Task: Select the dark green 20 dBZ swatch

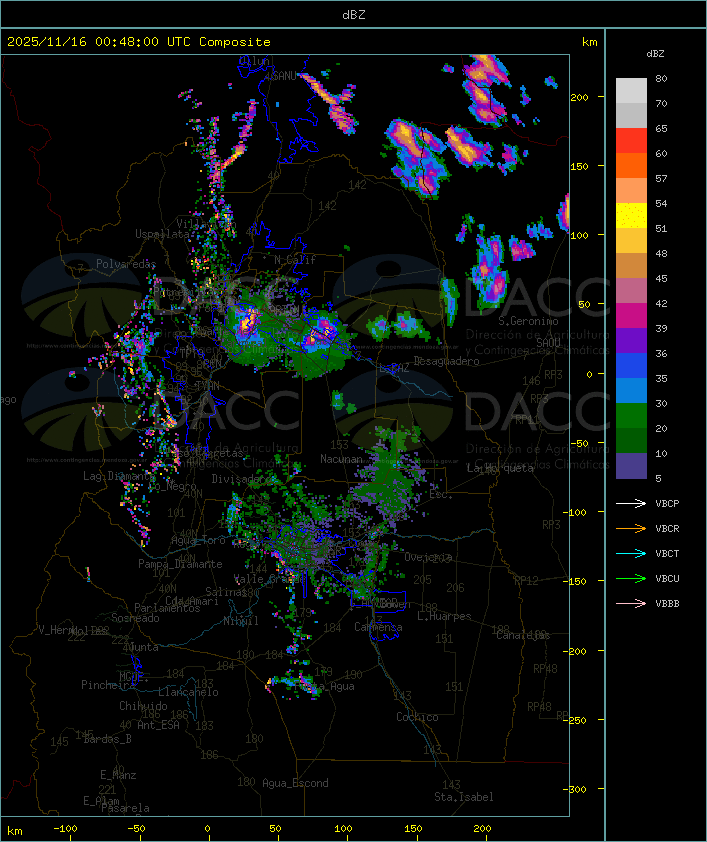Action: coord(631,440)
